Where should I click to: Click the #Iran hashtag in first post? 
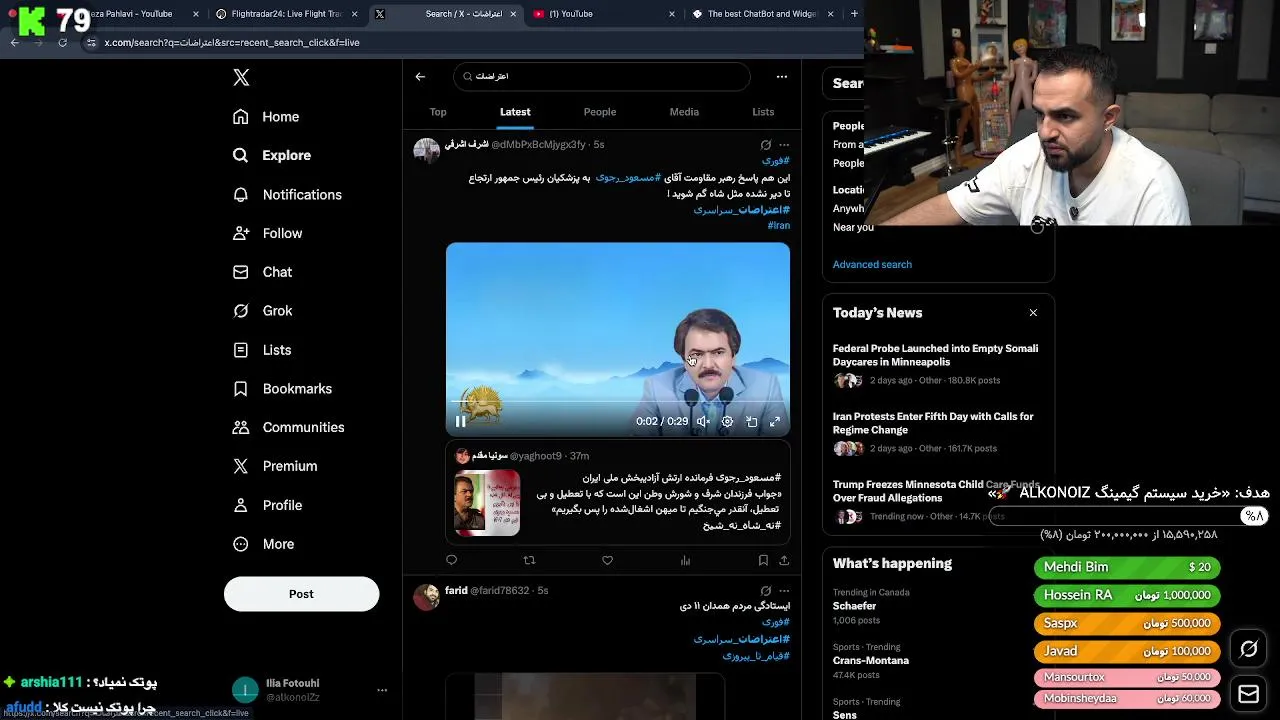pos(779,226)
